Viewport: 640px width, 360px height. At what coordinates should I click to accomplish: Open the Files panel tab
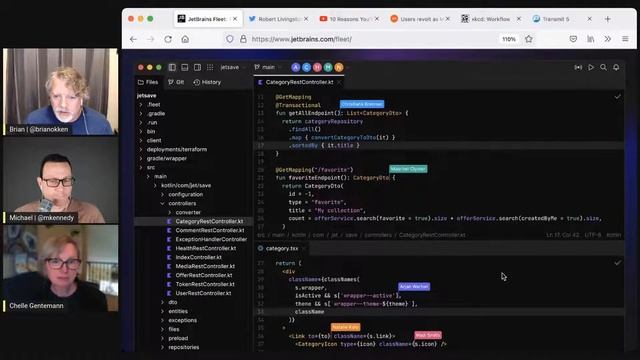pyautogui.click(x=148, y=82)
